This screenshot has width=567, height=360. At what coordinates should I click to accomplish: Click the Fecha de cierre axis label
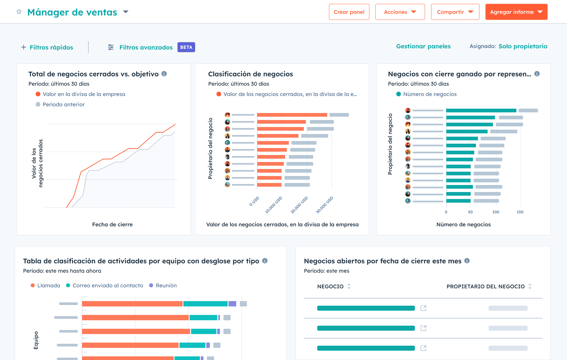coord(112,224)
